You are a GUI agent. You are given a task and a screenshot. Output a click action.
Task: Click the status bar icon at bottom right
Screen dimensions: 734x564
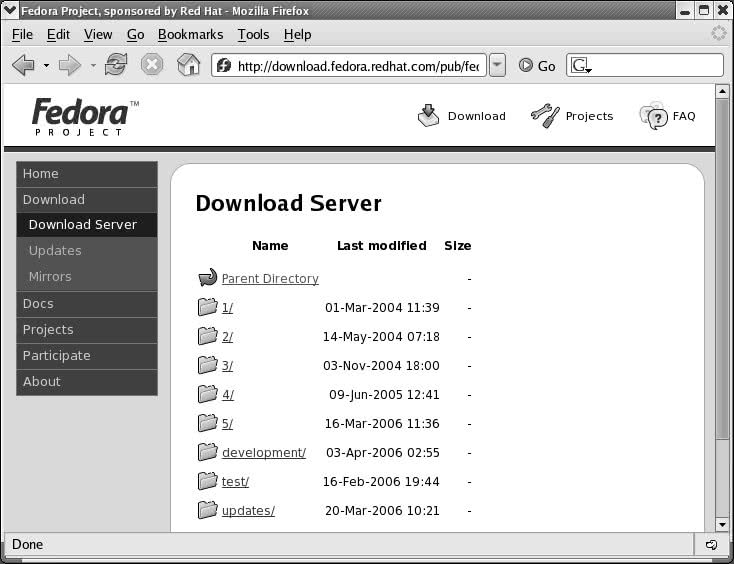coord(712,544)
